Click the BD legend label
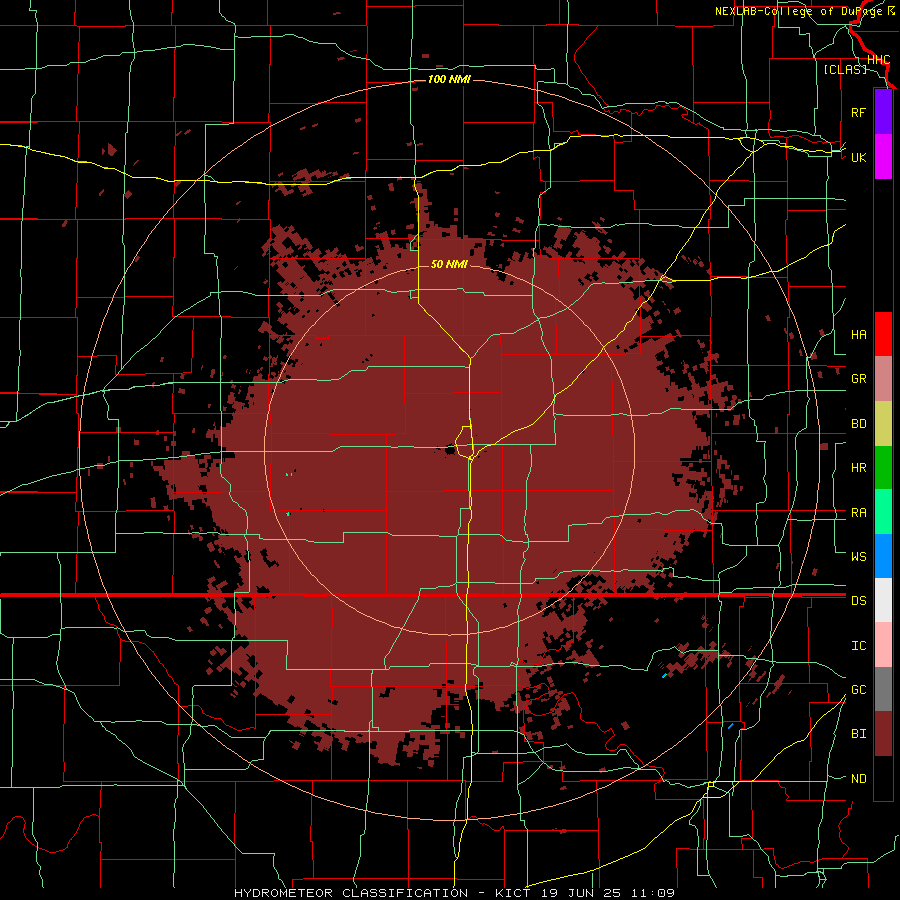The image size is (900, 900). click(858, 424)
